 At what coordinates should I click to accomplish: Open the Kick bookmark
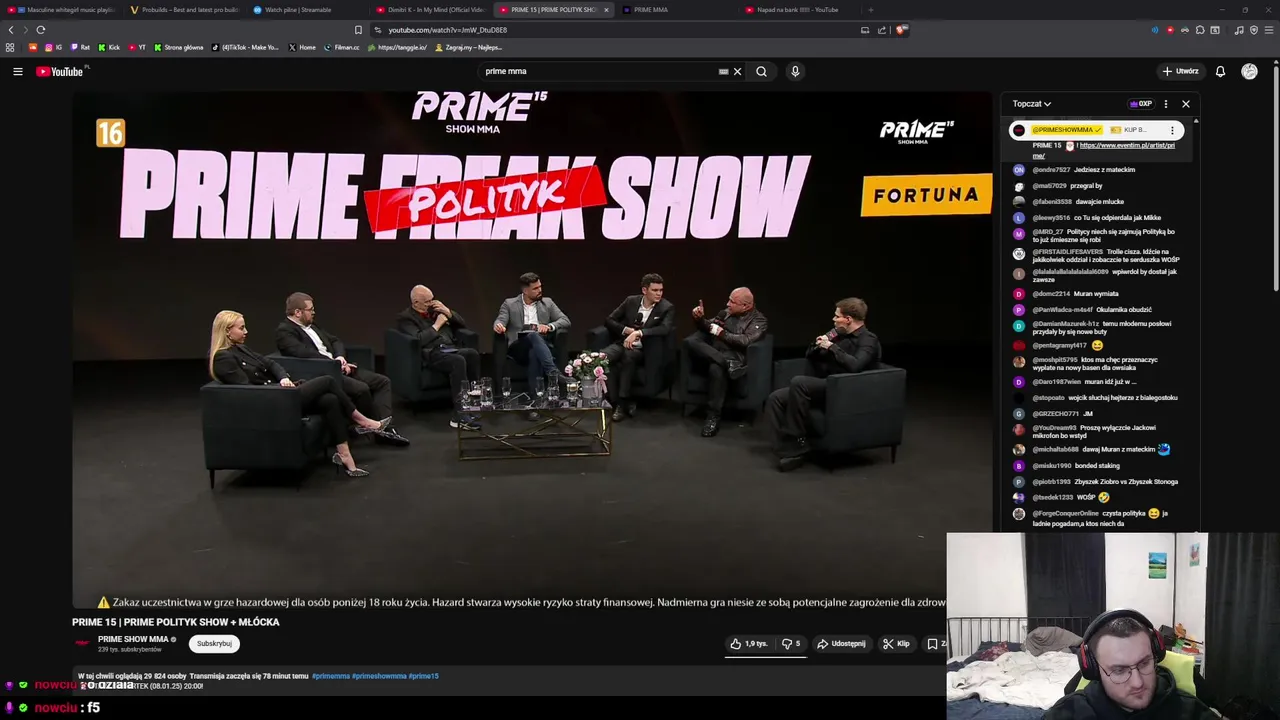tap(109, 47)
